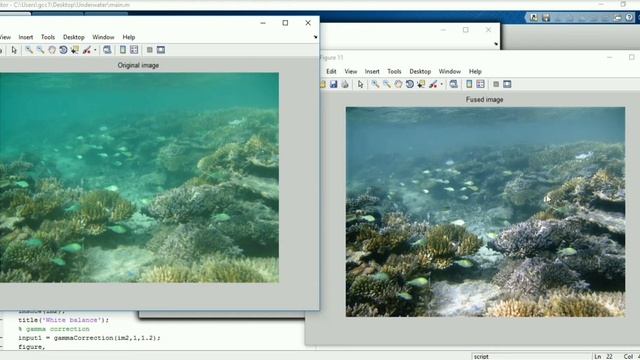Click Save icon in Figure 11 toolbar
The height and width of the screenshot is (360, 640).
(333, 84)
